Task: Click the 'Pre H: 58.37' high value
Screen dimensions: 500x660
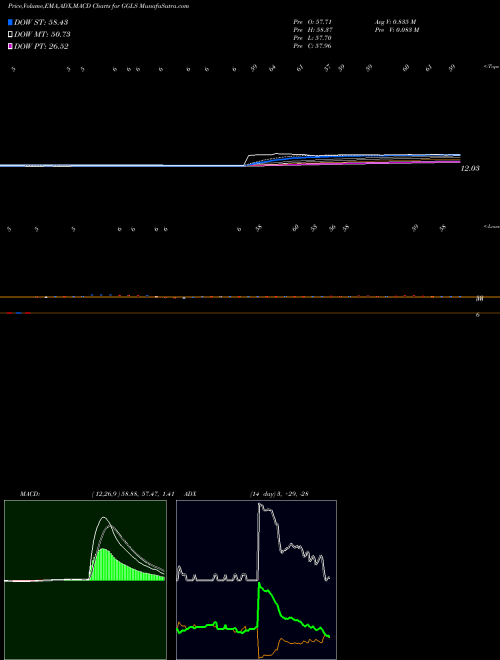Action: click(x=314, y=30)
